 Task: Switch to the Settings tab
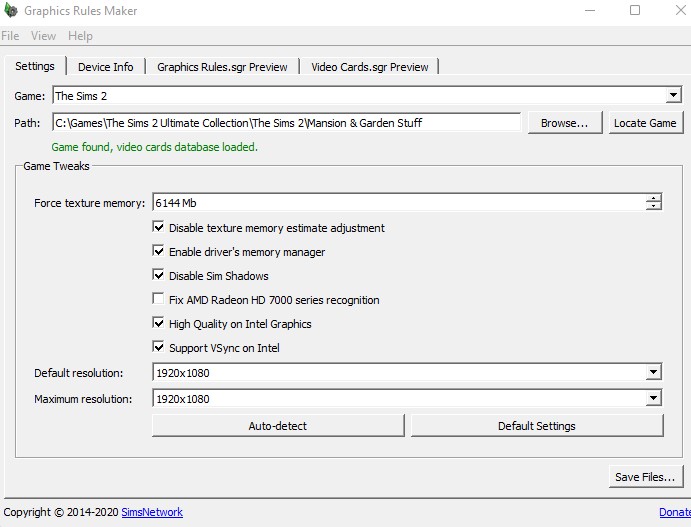tap(35, 66)
